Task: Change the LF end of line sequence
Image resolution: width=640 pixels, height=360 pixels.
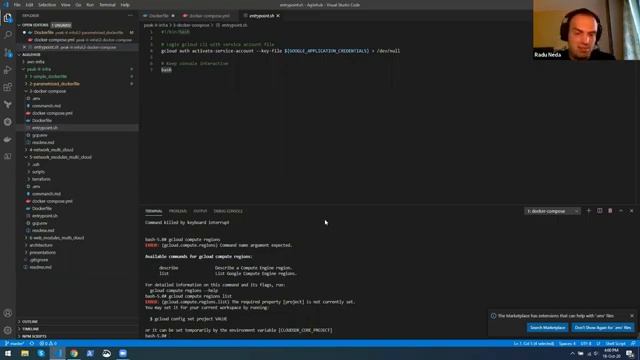Action: click(598, 343)
